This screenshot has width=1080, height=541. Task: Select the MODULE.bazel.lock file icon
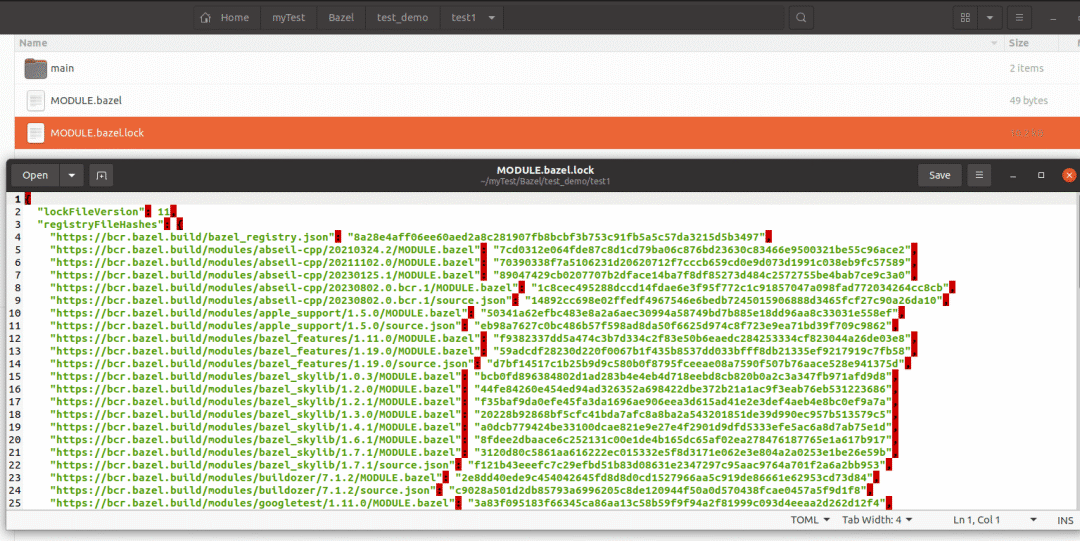pos(36,133)
